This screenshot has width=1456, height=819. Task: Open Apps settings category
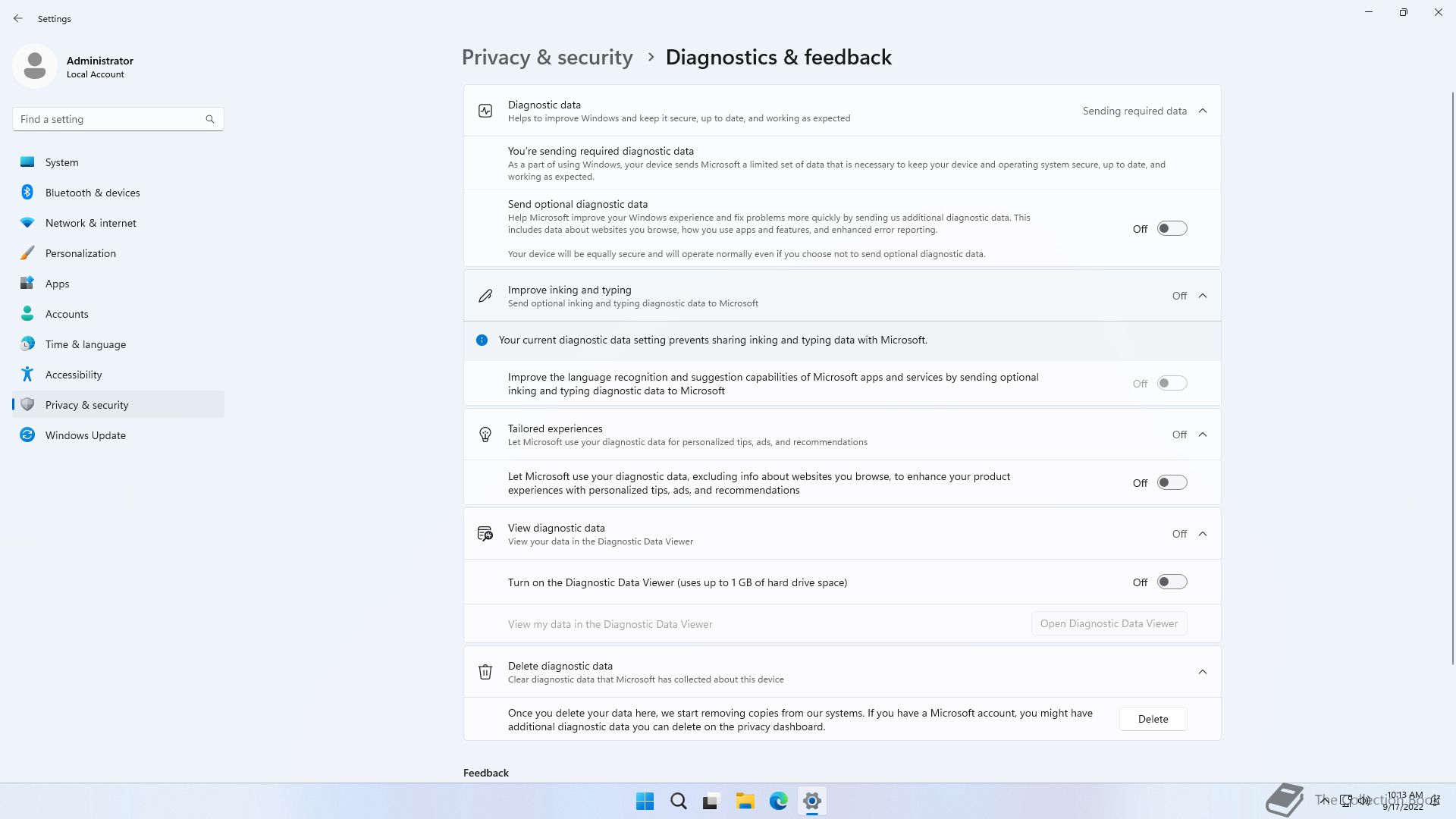118,284
